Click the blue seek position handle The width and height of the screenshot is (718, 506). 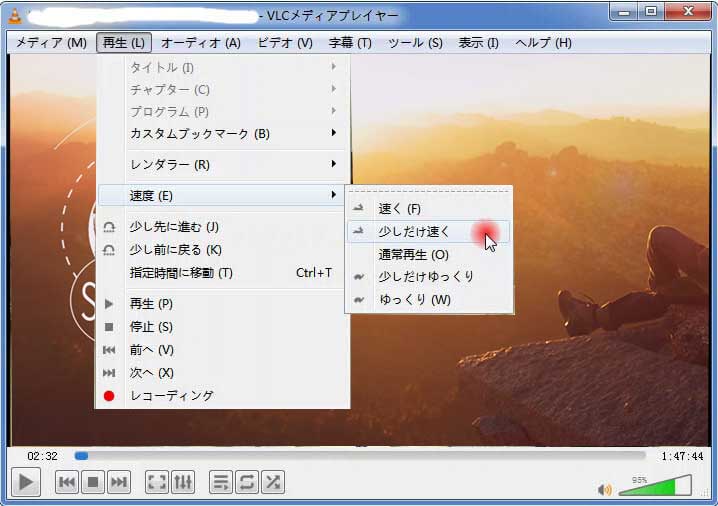point(82,456)
